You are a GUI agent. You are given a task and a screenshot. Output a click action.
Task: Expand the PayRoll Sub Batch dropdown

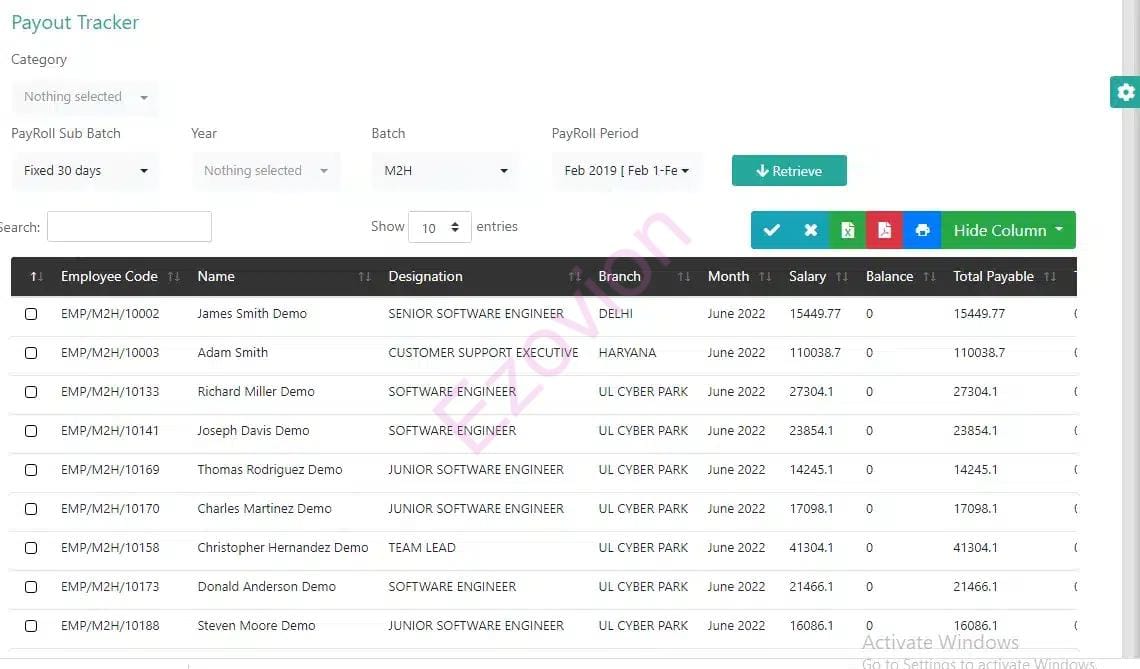[85, 171]
